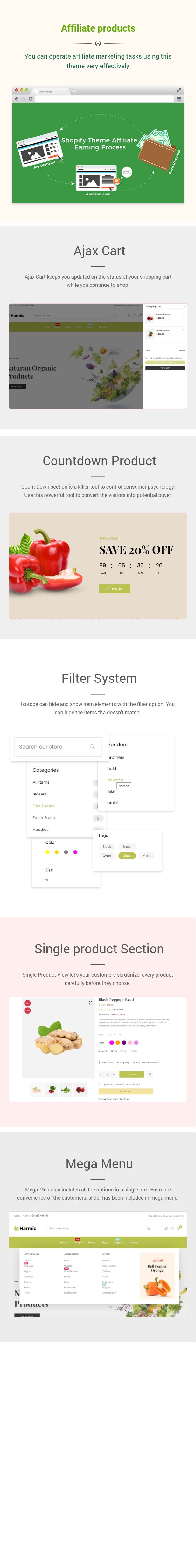196x1568 pixels.
Task: Expand the Blog menu dropdown
Action: 105,1242
